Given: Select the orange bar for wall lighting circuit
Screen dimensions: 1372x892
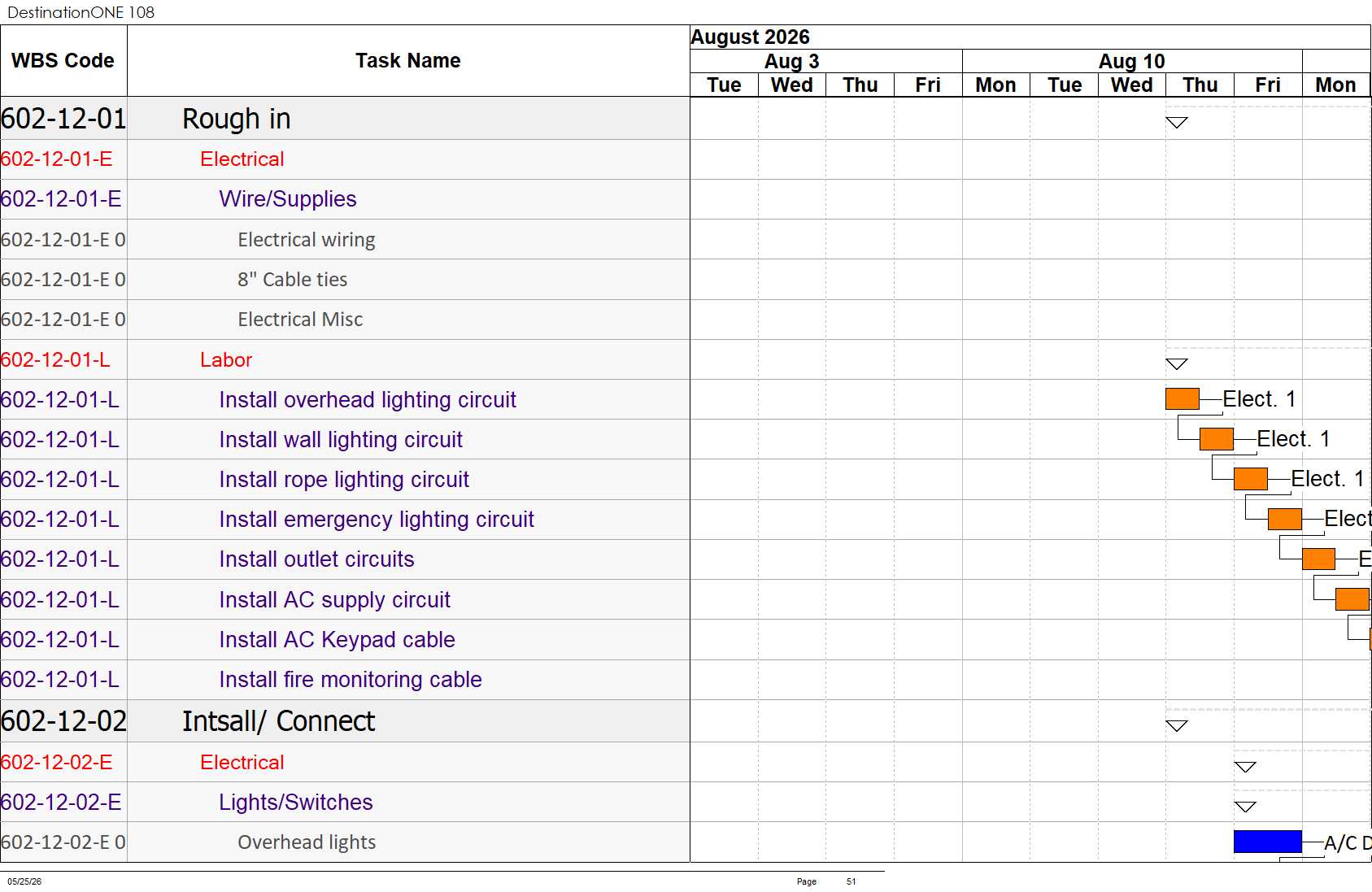Looking at the screenshot, I should [1217, 439].
